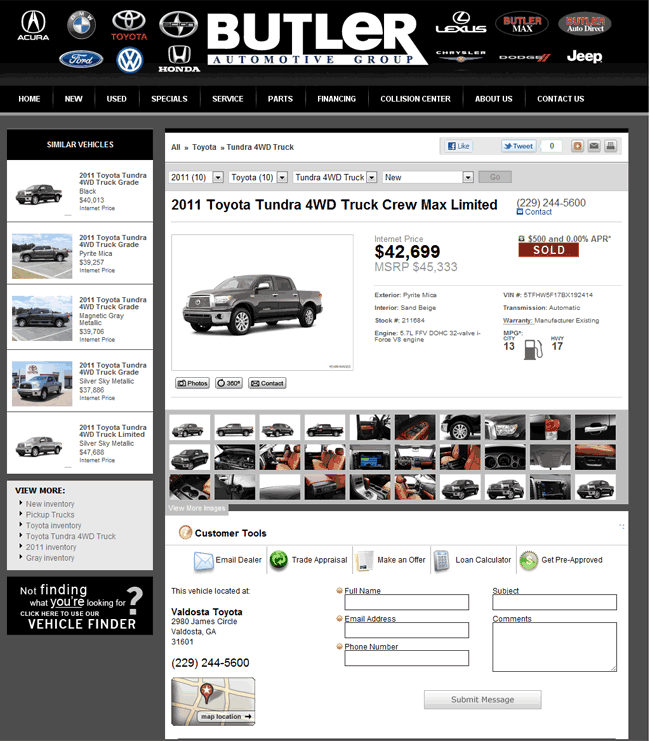Viewport: 650px width, 741px height.
Task: Open the USED menu item
Action: [x=116, y=99]
